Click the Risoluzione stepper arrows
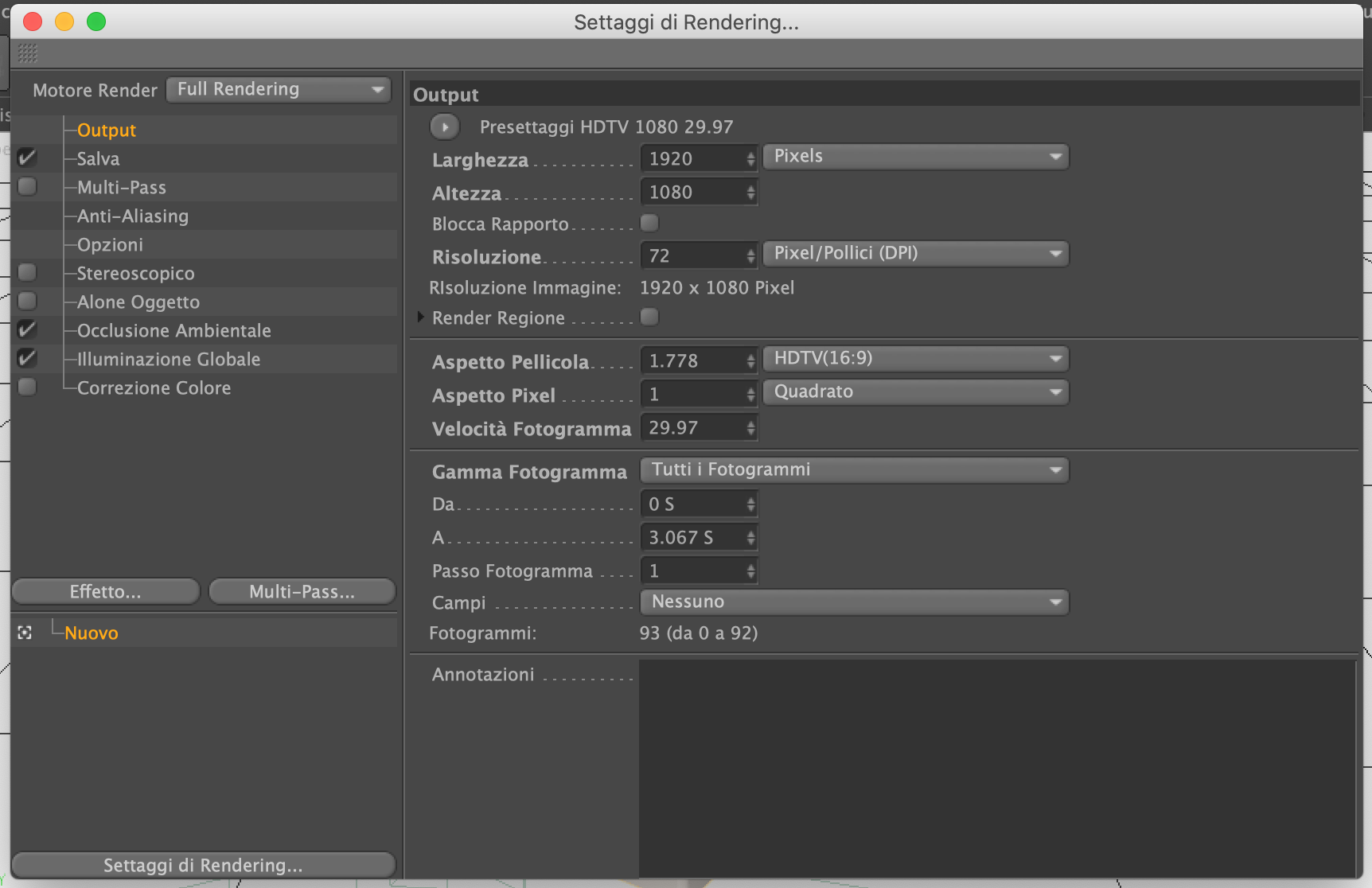 (750, 255)
